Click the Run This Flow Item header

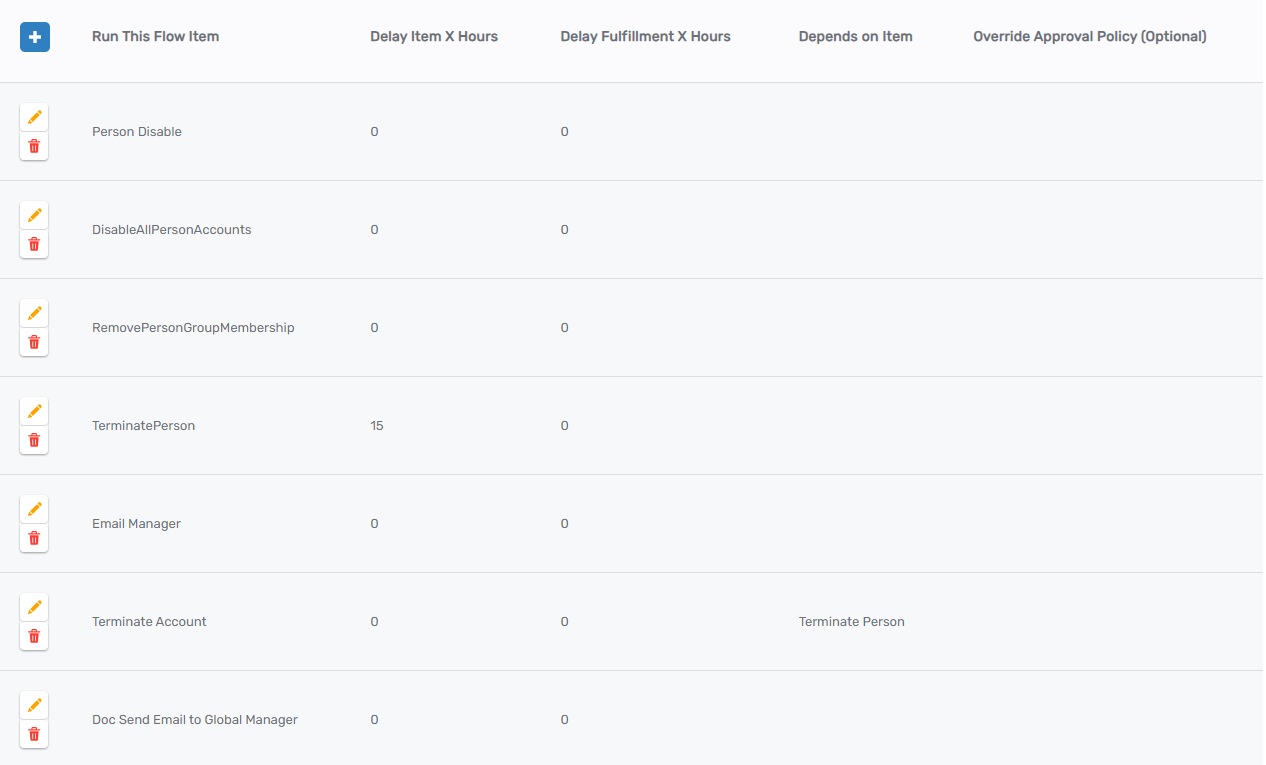(x=155, y=37)
